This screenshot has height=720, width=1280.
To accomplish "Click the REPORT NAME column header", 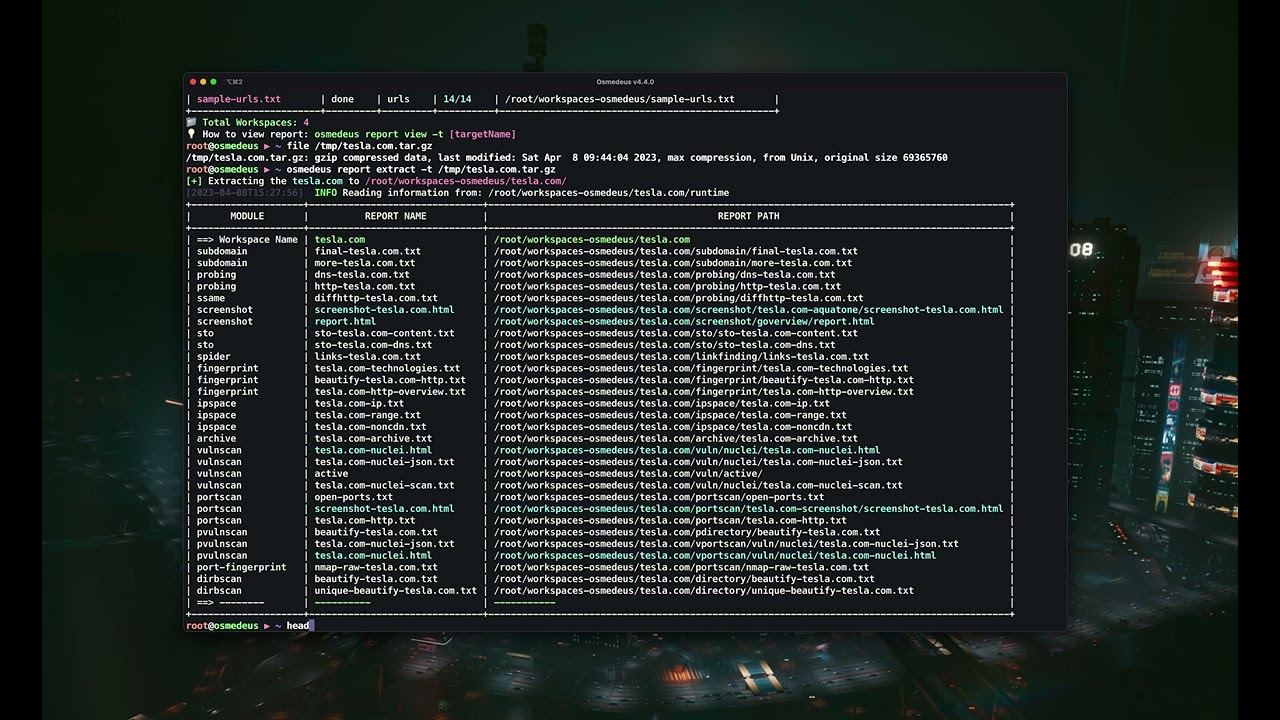I will (x=396, y=216).
